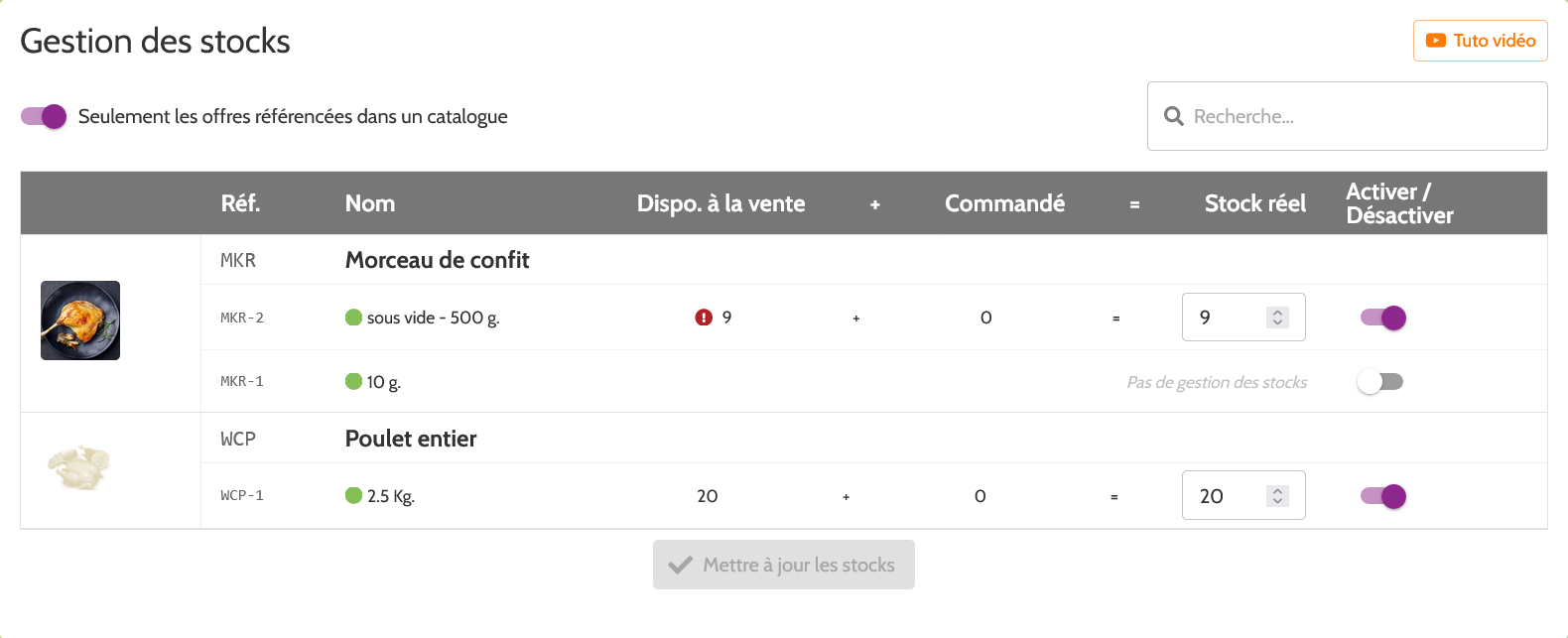Toggle 'Seulement les offres référencées dans un catalogue'

pos(42,116)
